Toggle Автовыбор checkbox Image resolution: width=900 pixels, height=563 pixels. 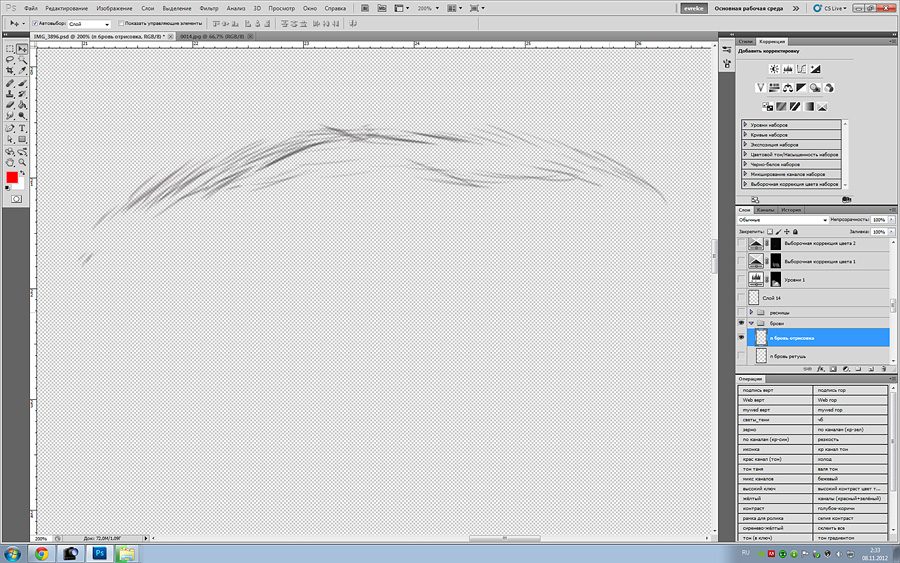(x=35, y=24)
